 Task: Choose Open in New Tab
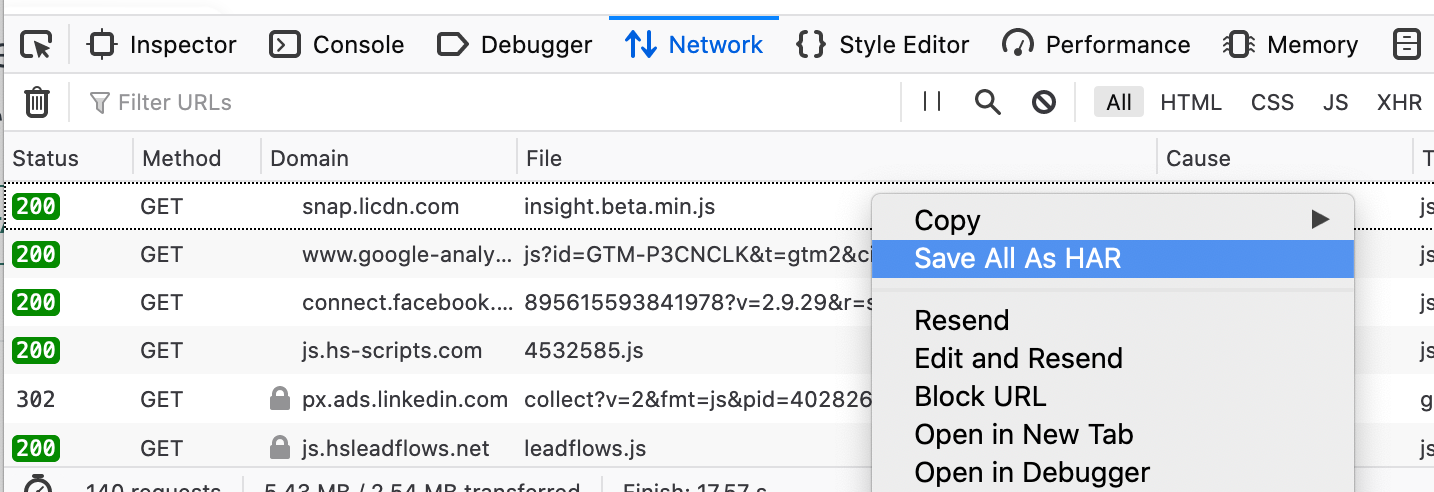point(1113,434)
